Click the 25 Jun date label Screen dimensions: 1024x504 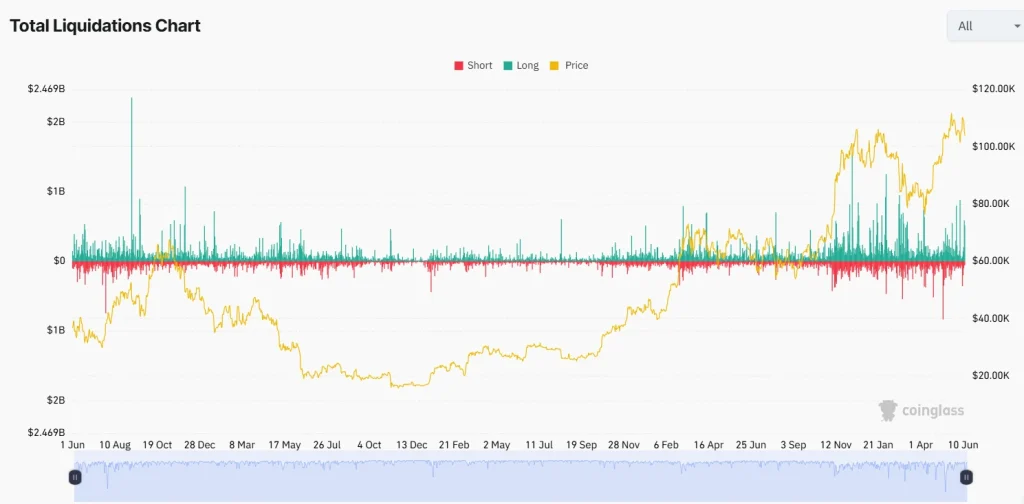751,445
